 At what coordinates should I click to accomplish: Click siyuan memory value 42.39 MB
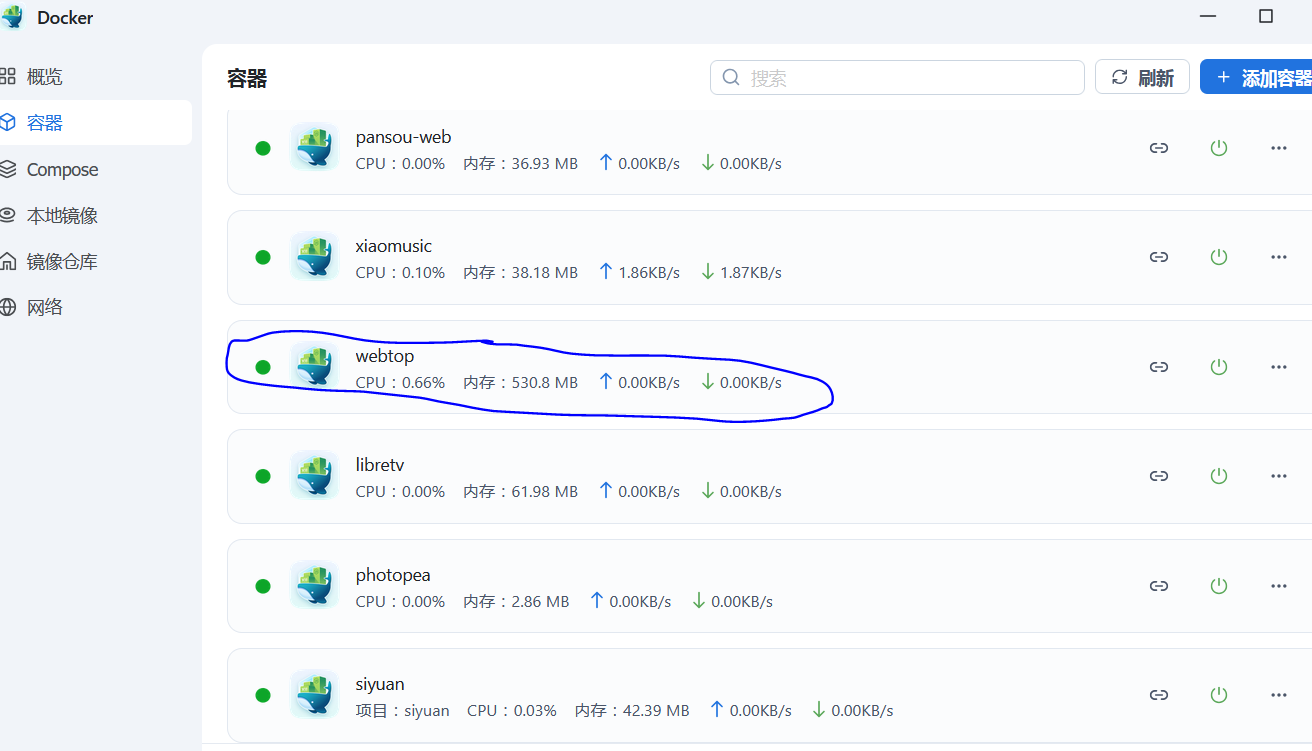coord(656,711)
